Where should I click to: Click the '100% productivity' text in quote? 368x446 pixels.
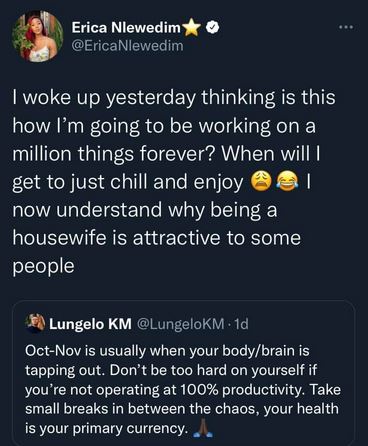point(243,390)
